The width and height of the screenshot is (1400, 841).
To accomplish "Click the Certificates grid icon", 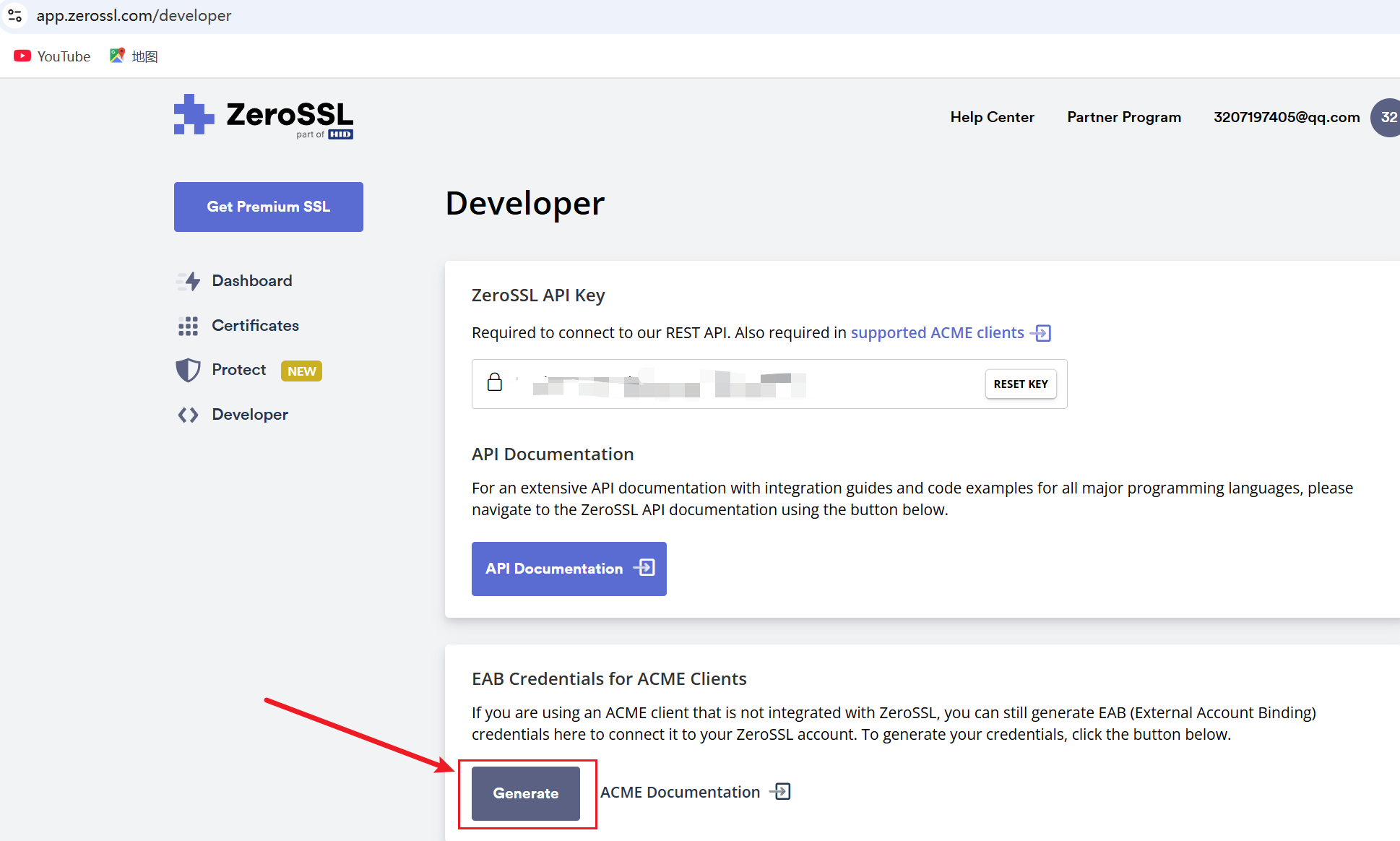I will click(188, 326).
